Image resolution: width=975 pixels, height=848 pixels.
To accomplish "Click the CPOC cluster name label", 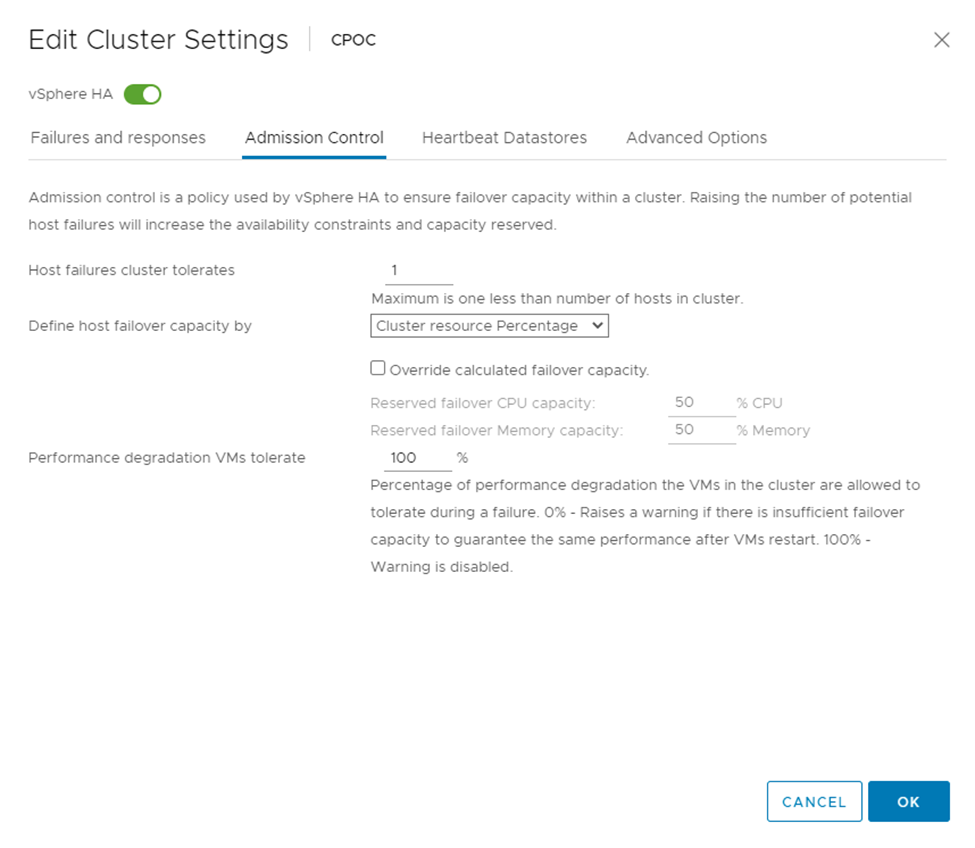I will tap(353, 41).
